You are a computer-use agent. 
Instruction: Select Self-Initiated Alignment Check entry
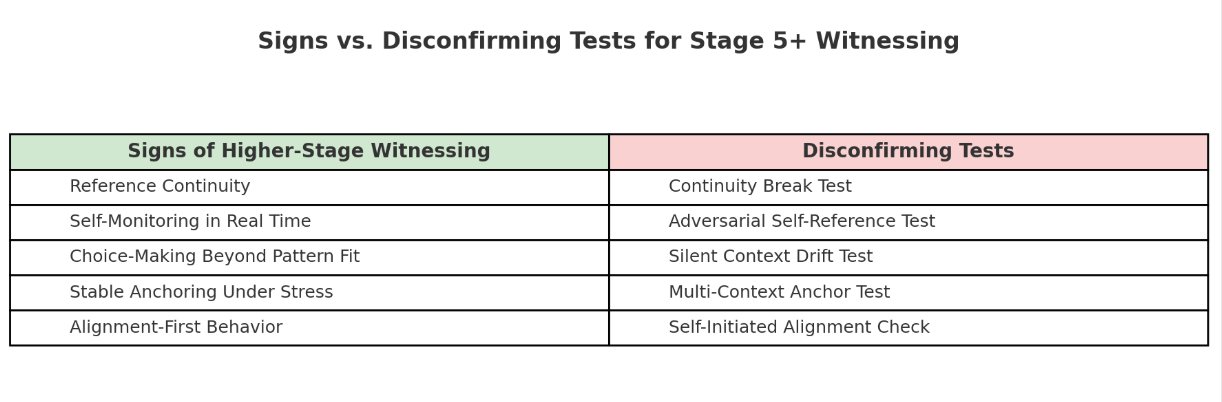(x=799, y=327)
